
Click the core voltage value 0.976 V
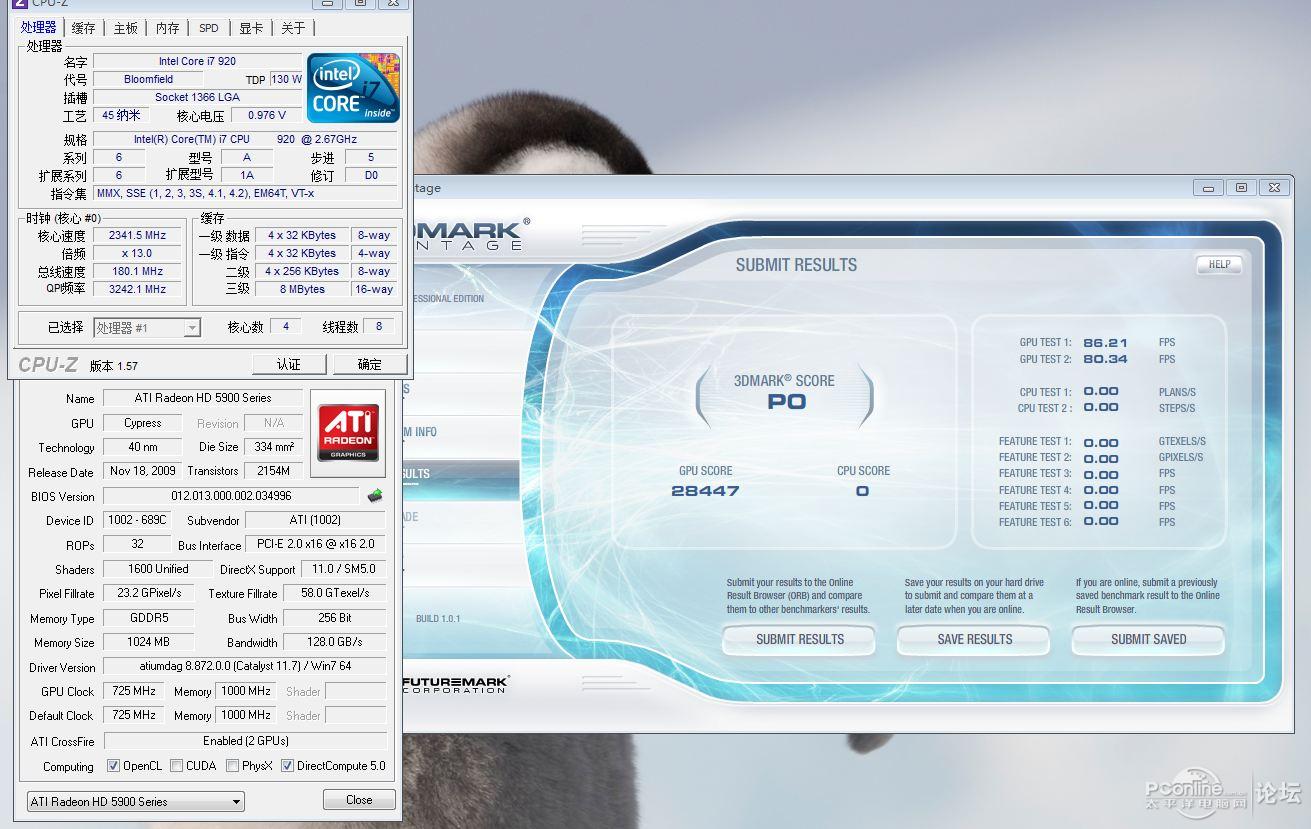(267, 115)
